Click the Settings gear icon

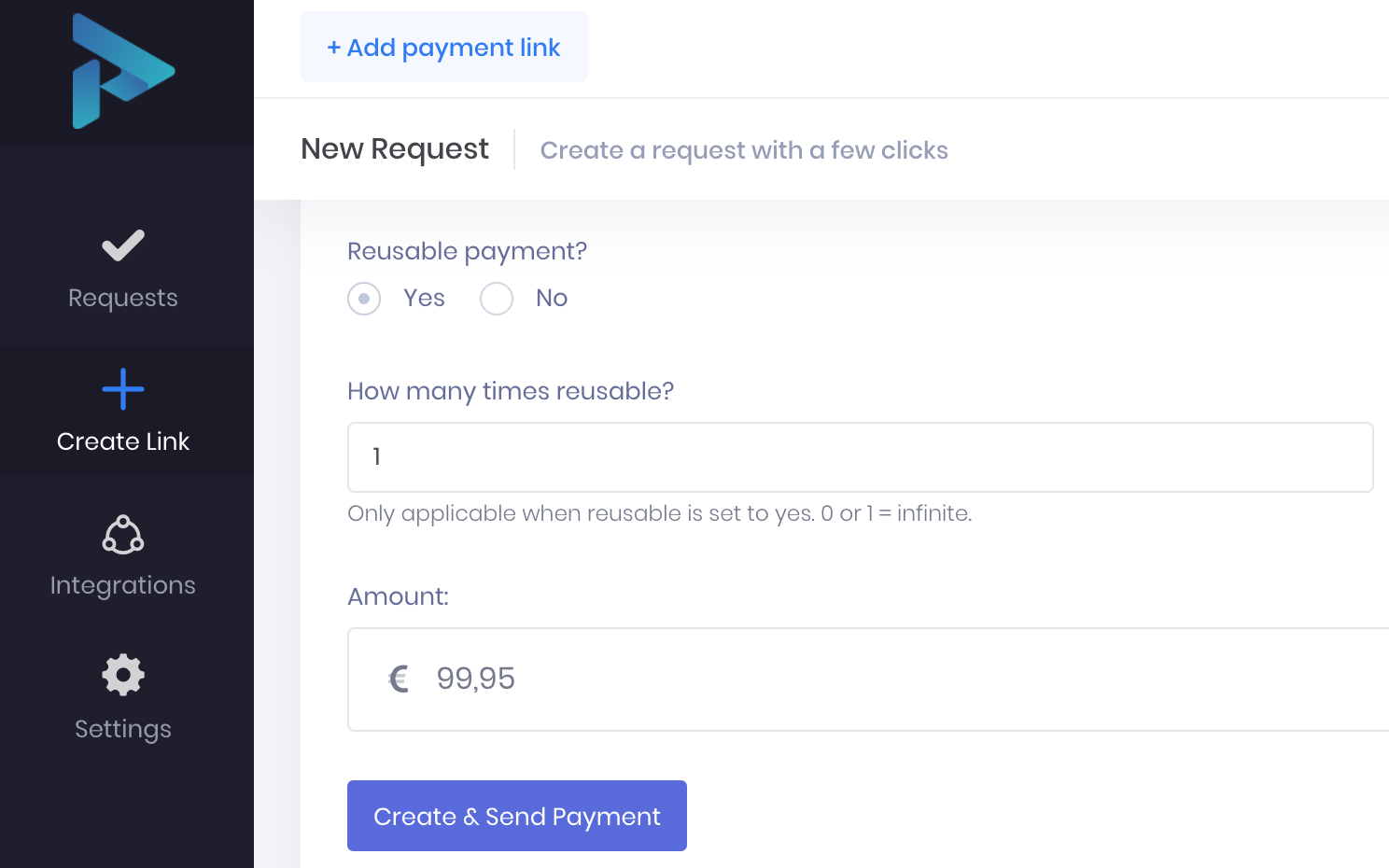click(x=123, y=675)
